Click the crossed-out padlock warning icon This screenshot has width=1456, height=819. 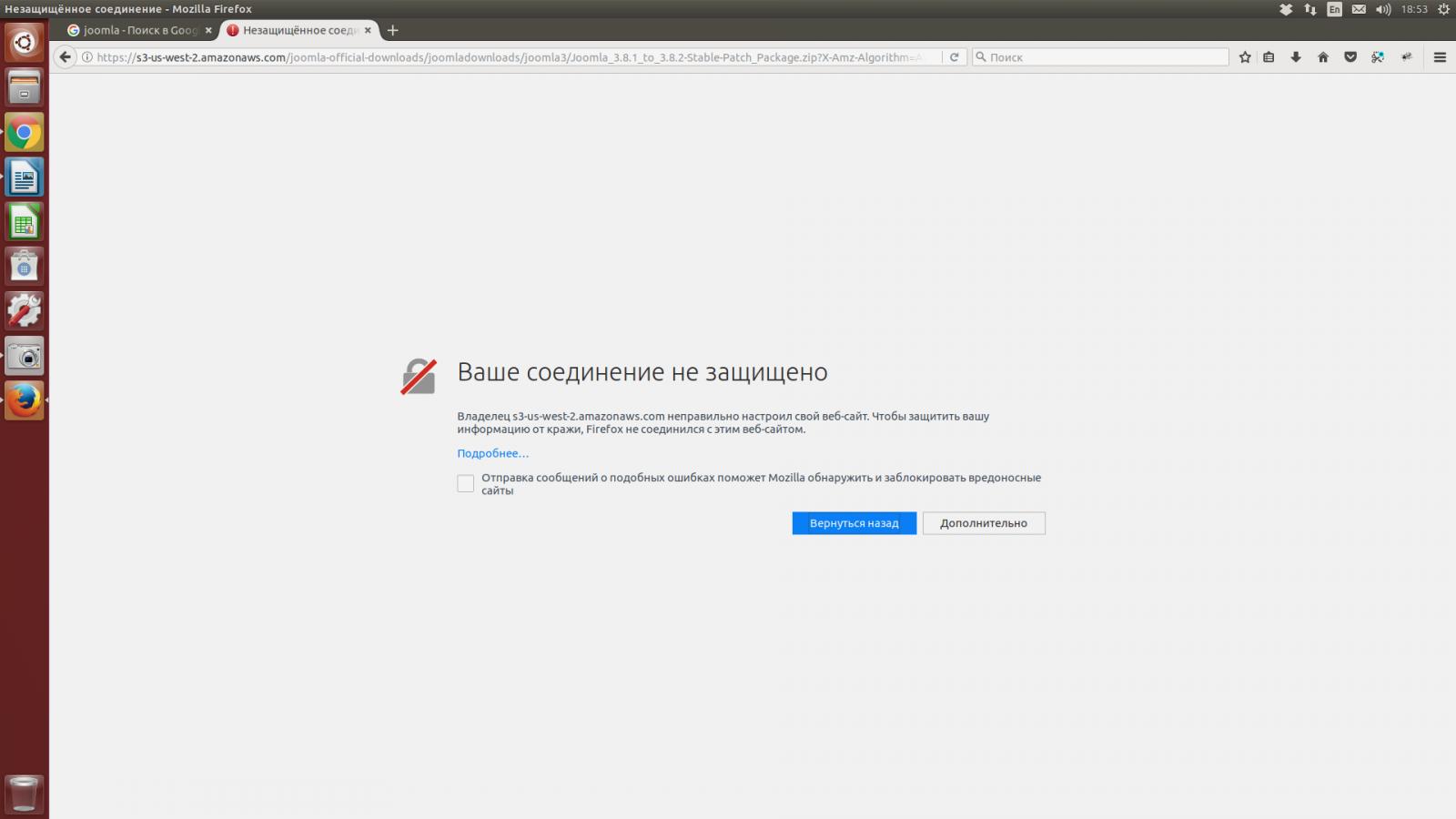419,376
